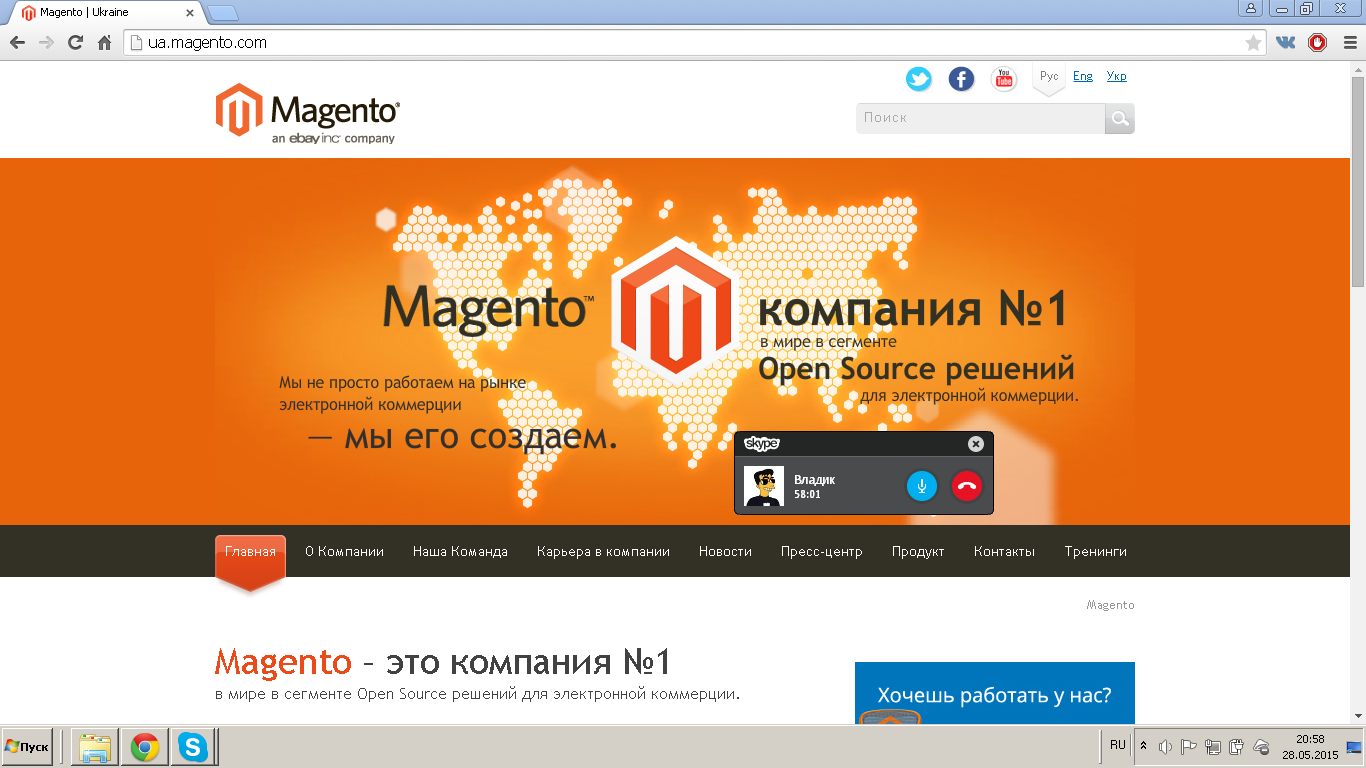
Task: Hang up the Skype call
Action: 966,486
